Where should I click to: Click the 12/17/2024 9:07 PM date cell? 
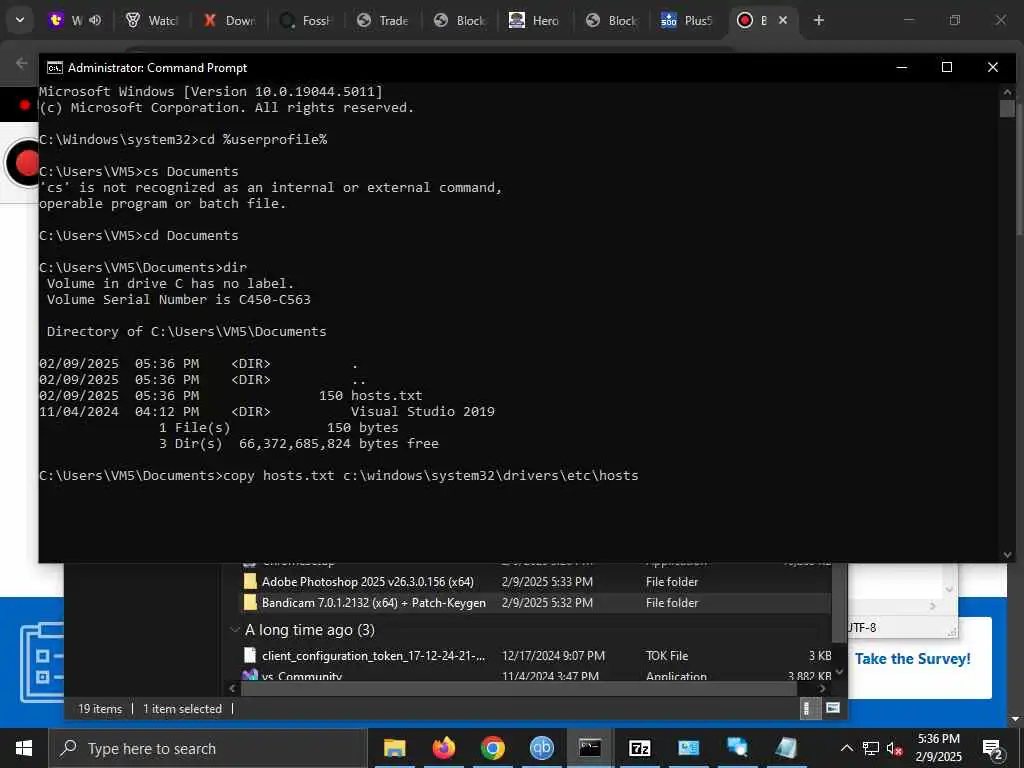click(553, 656)
